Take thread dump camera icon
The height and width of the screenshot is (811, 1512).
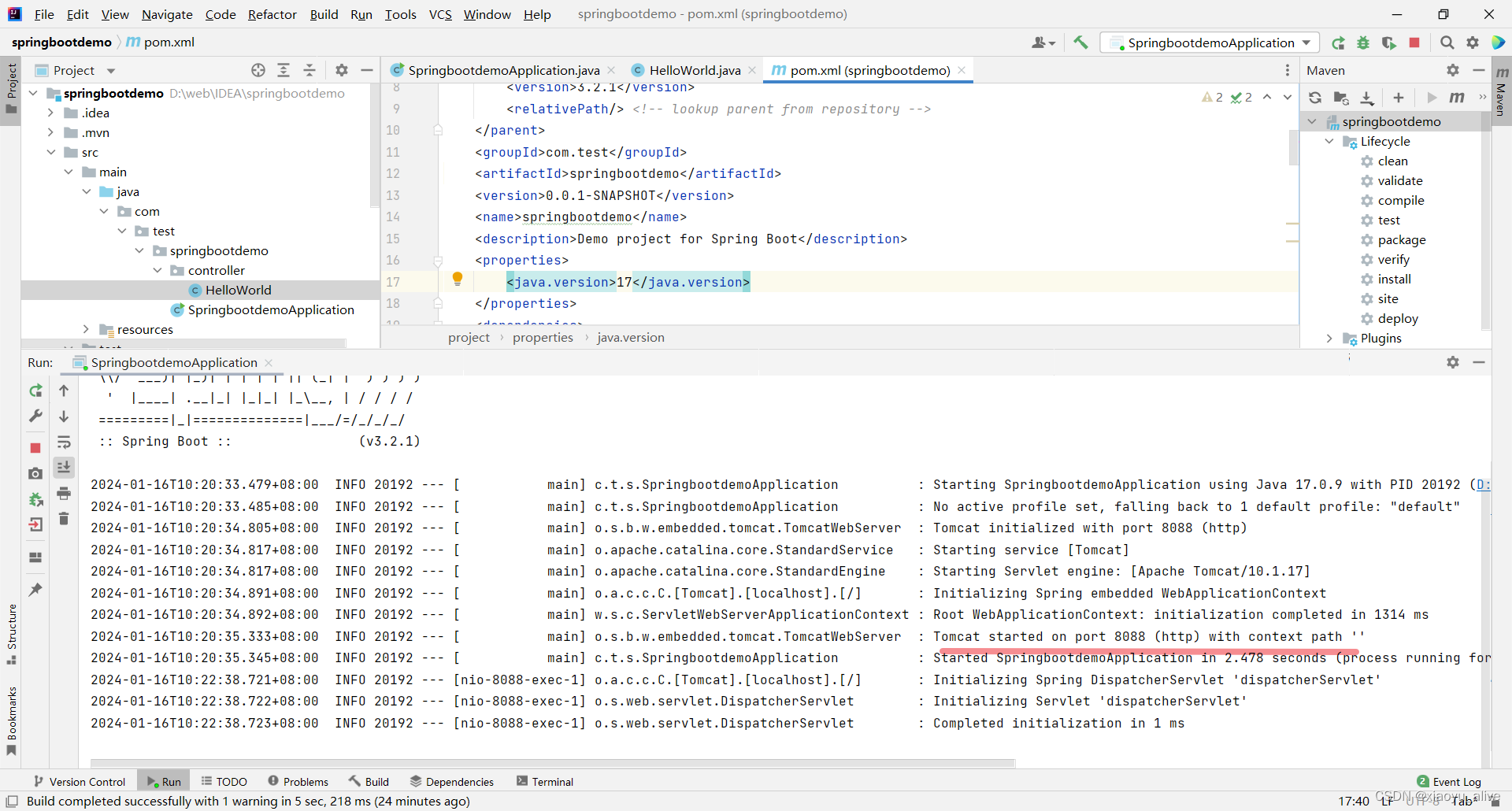pyautogui.click(x=35, y=473)
